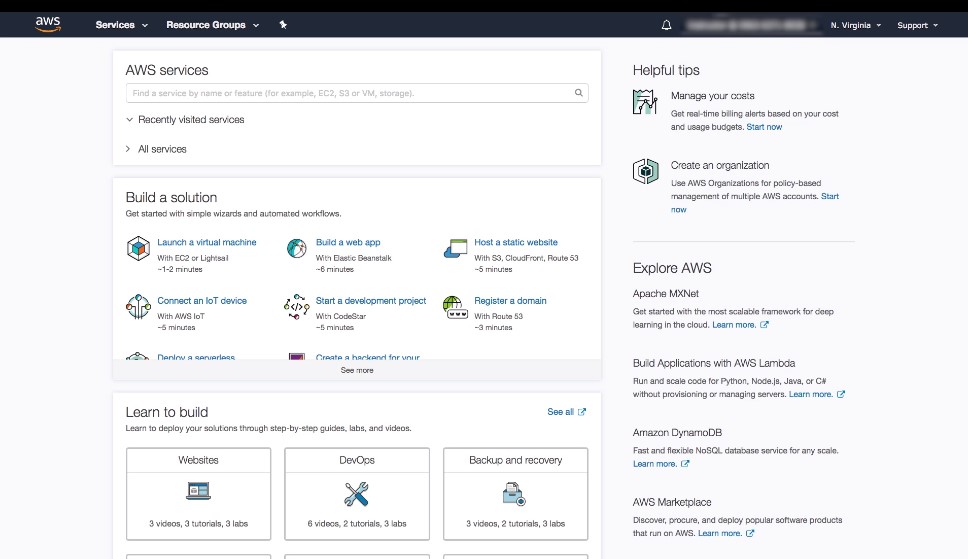Click the AWS logo home icon

coord(48,24)
